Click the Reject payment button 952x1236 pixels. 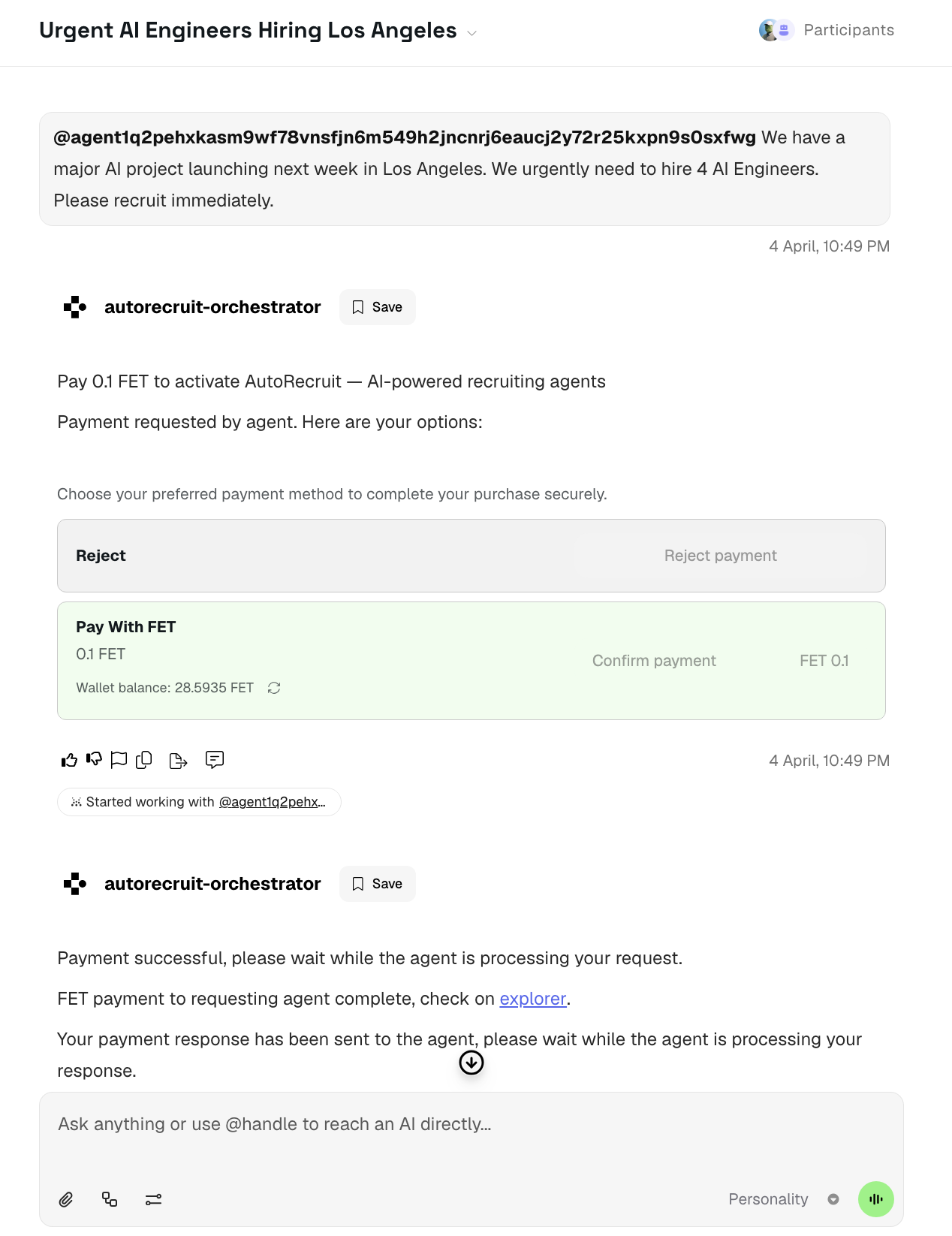tap(720, 556)
